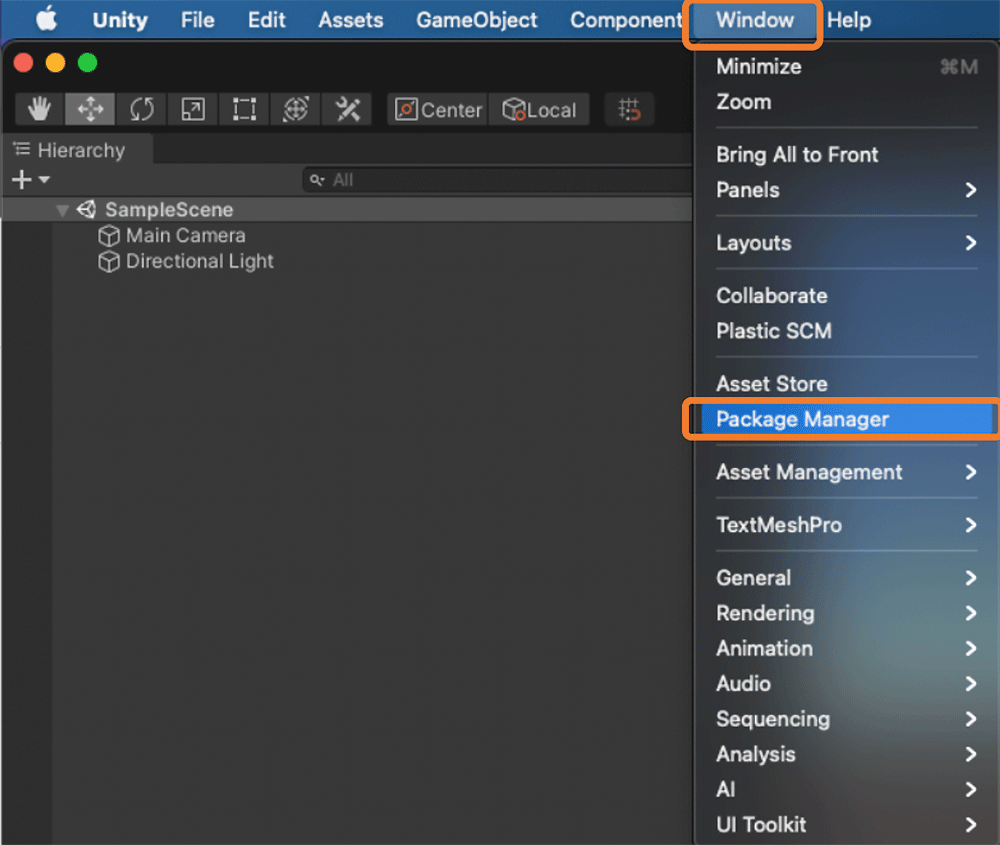1000x845 pixels.
Task: Switch handle orientation from Local to Global
Action: (x=540, y=109)
